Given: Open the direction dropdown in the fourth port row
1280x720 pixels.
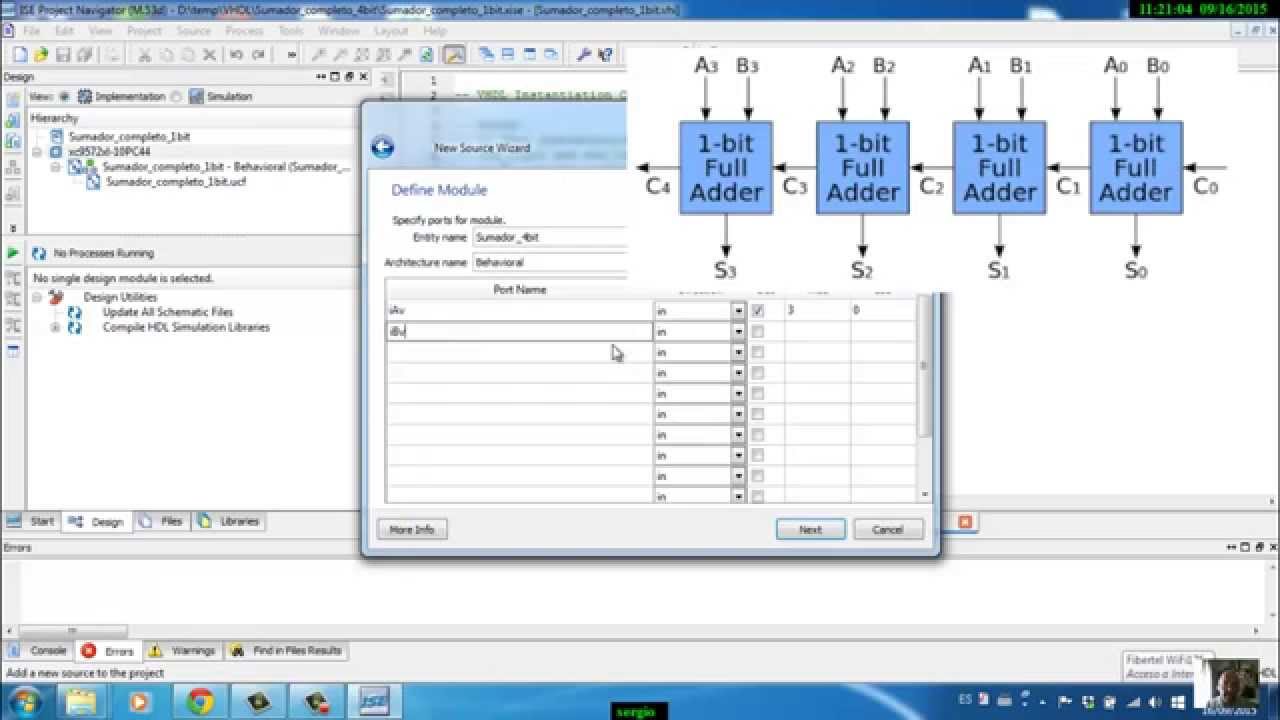Looking at the screenshot, I should [739, 373].
